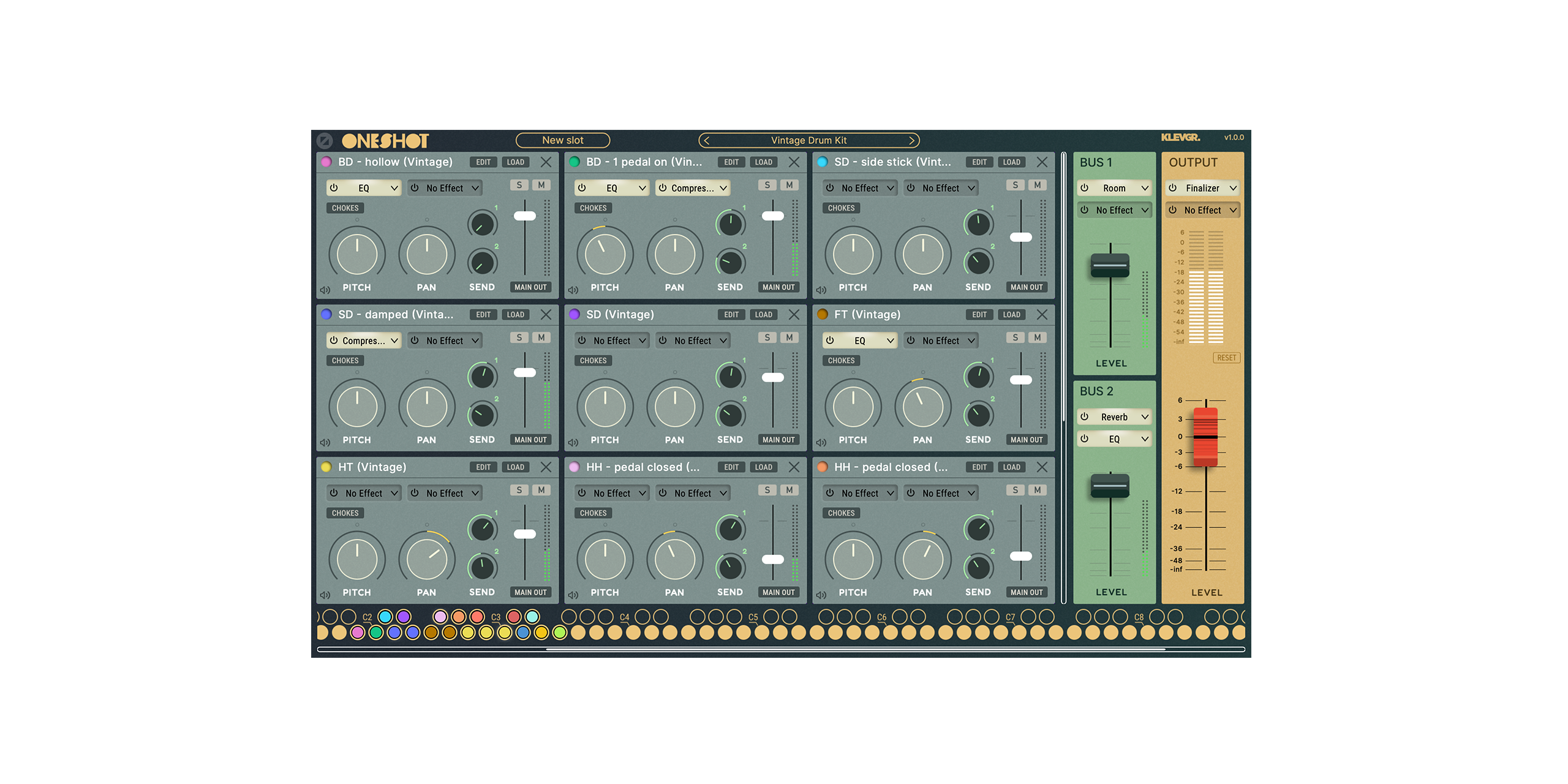Mute the HT (Vintage) slot
The height and width of the screenshot is (784, 1568).
pyautogui.click(x=541, y=490)
